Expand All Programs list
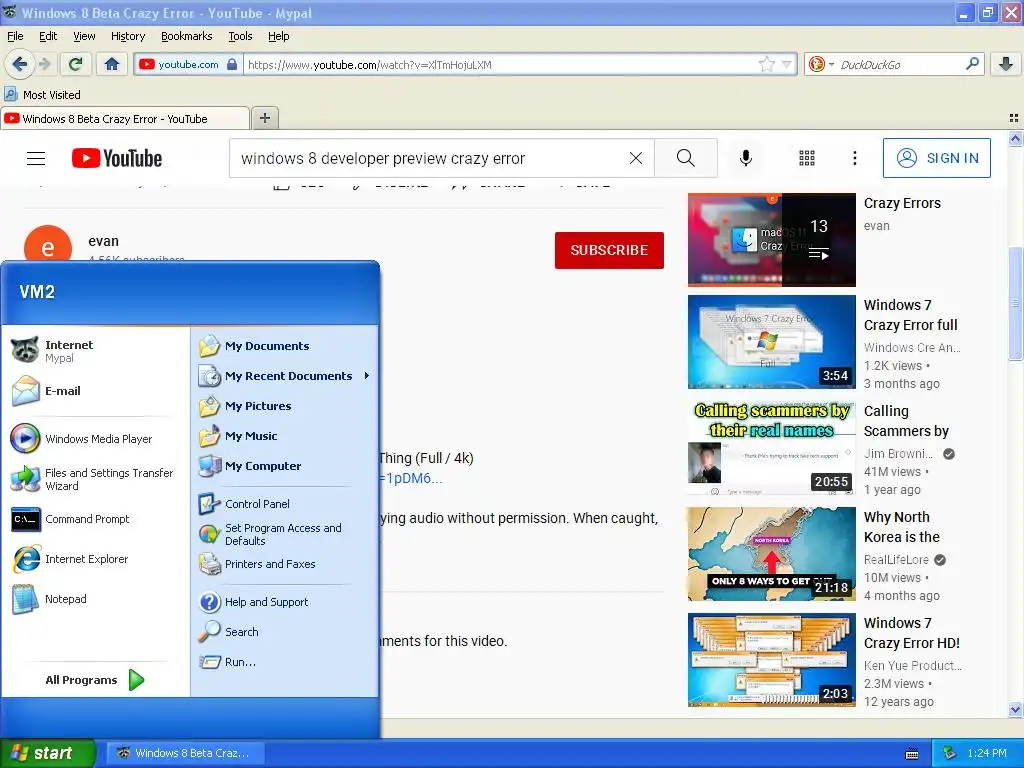 tap(95, 680)
